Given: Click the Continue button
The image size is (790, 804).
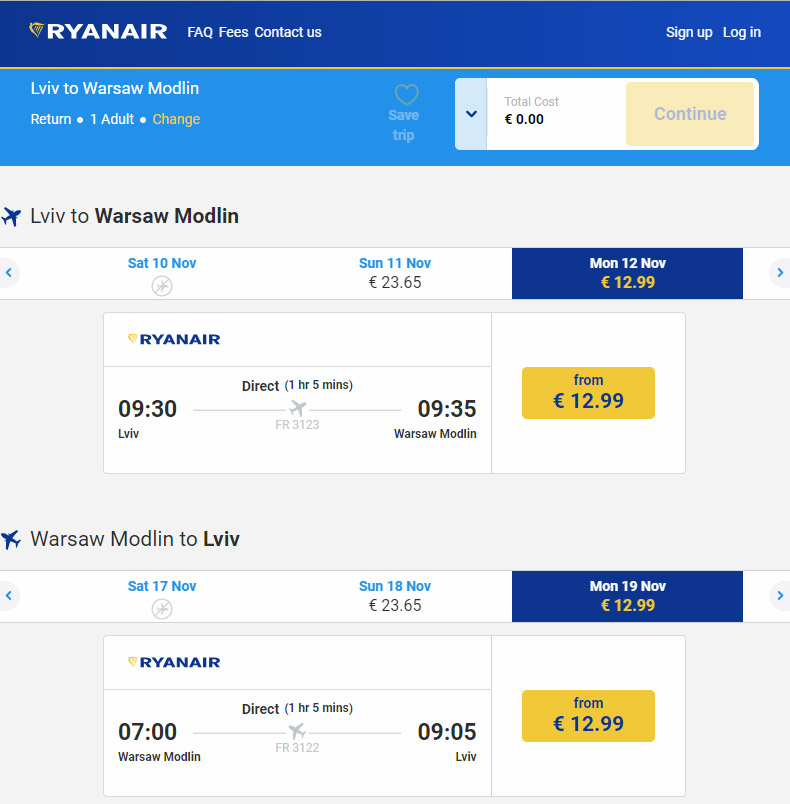Looking at the screenshot, I should tap(690, 114).
